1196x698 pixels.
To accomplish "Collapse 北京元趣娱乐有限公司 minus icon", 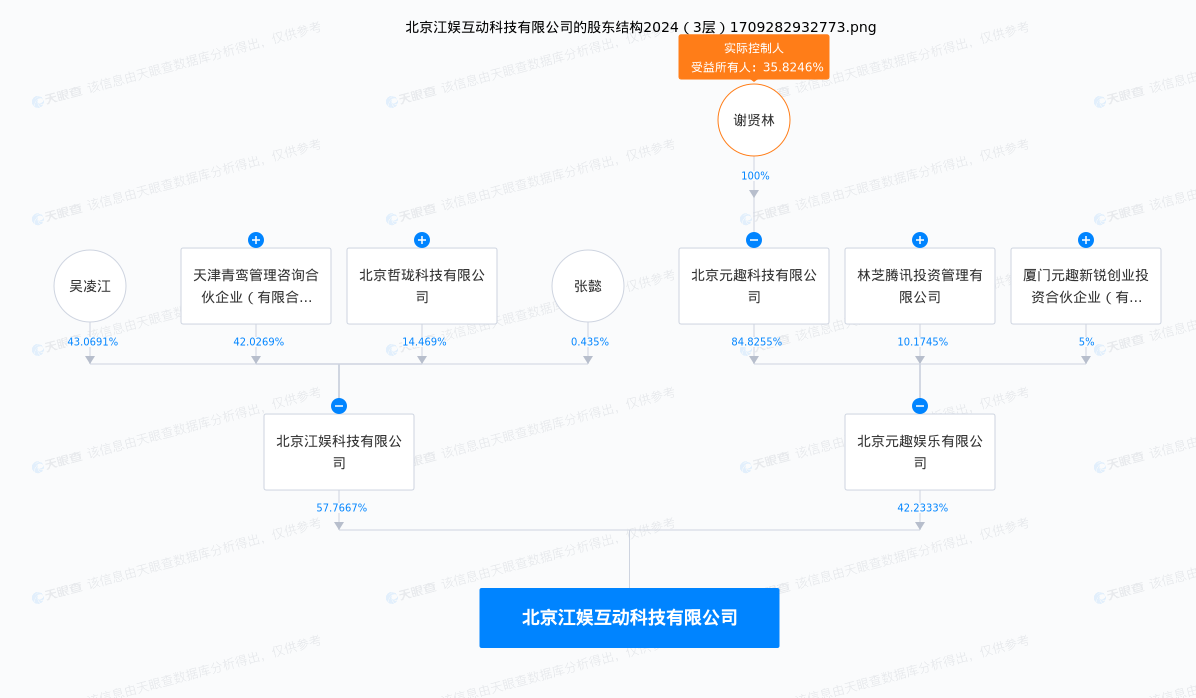I will click(920, 406).
